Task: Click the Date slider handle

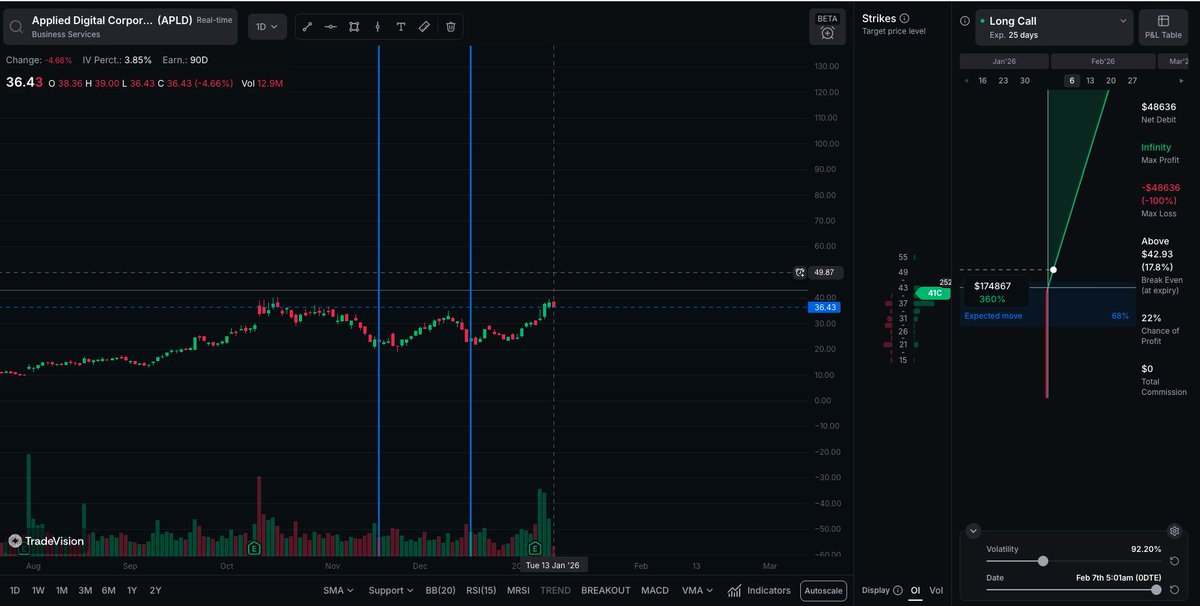Action: pos(1157,589)
